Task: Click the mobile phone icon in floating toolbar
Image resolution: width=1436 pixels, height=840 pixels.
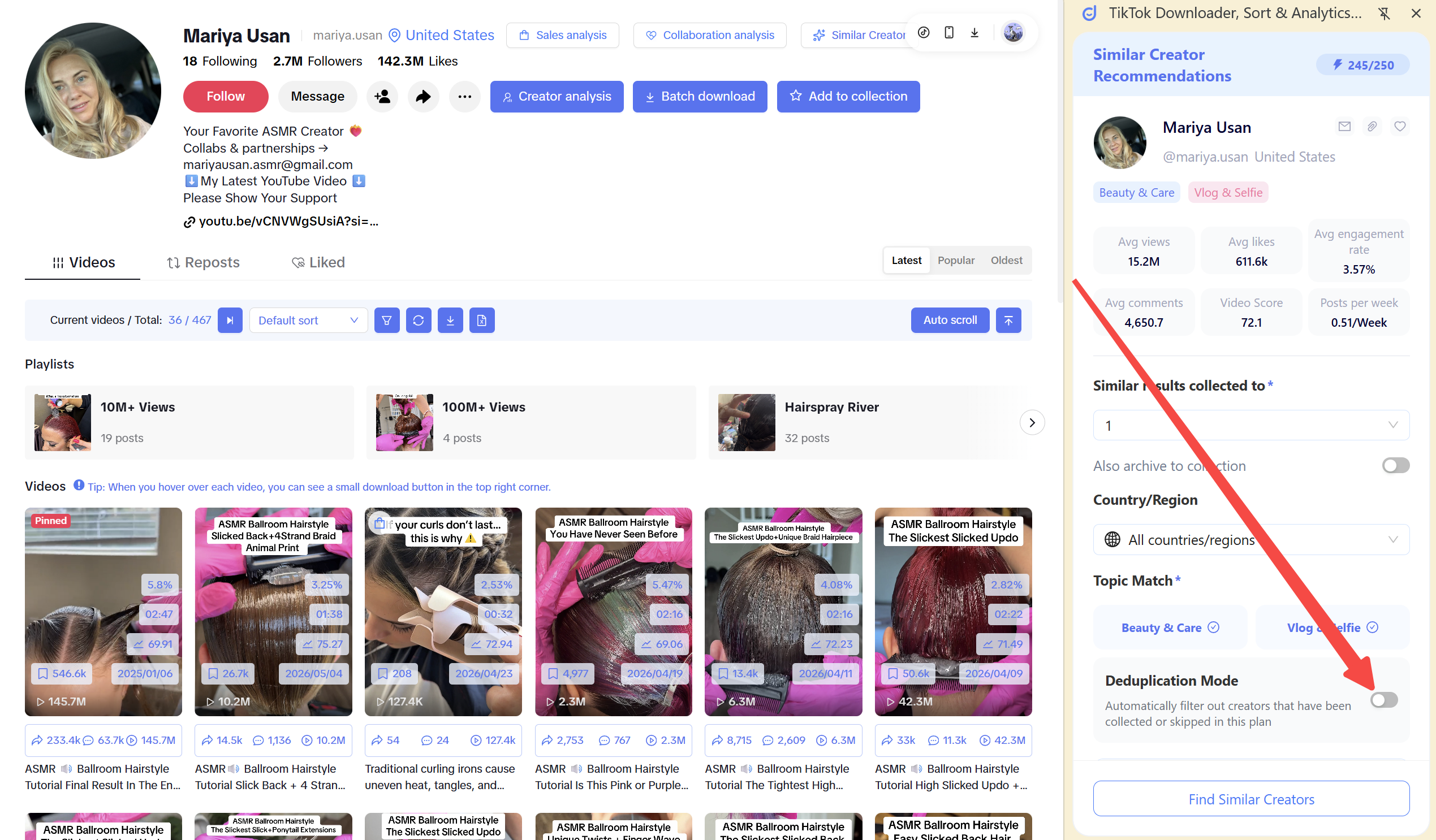Action: tap(949, 32)
